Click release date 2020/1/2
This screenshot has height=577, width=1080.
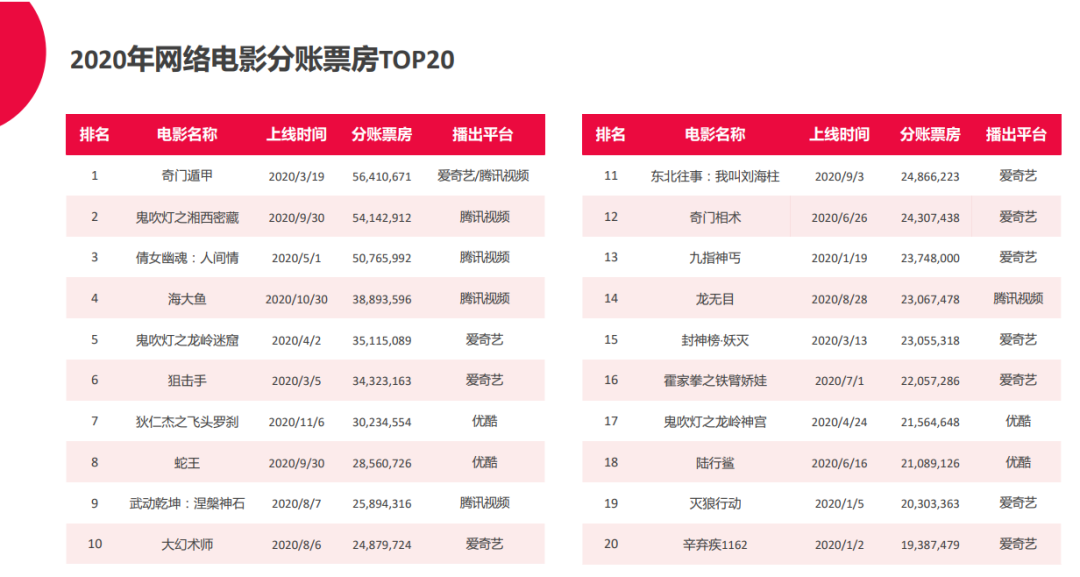[x=839, y=545]
